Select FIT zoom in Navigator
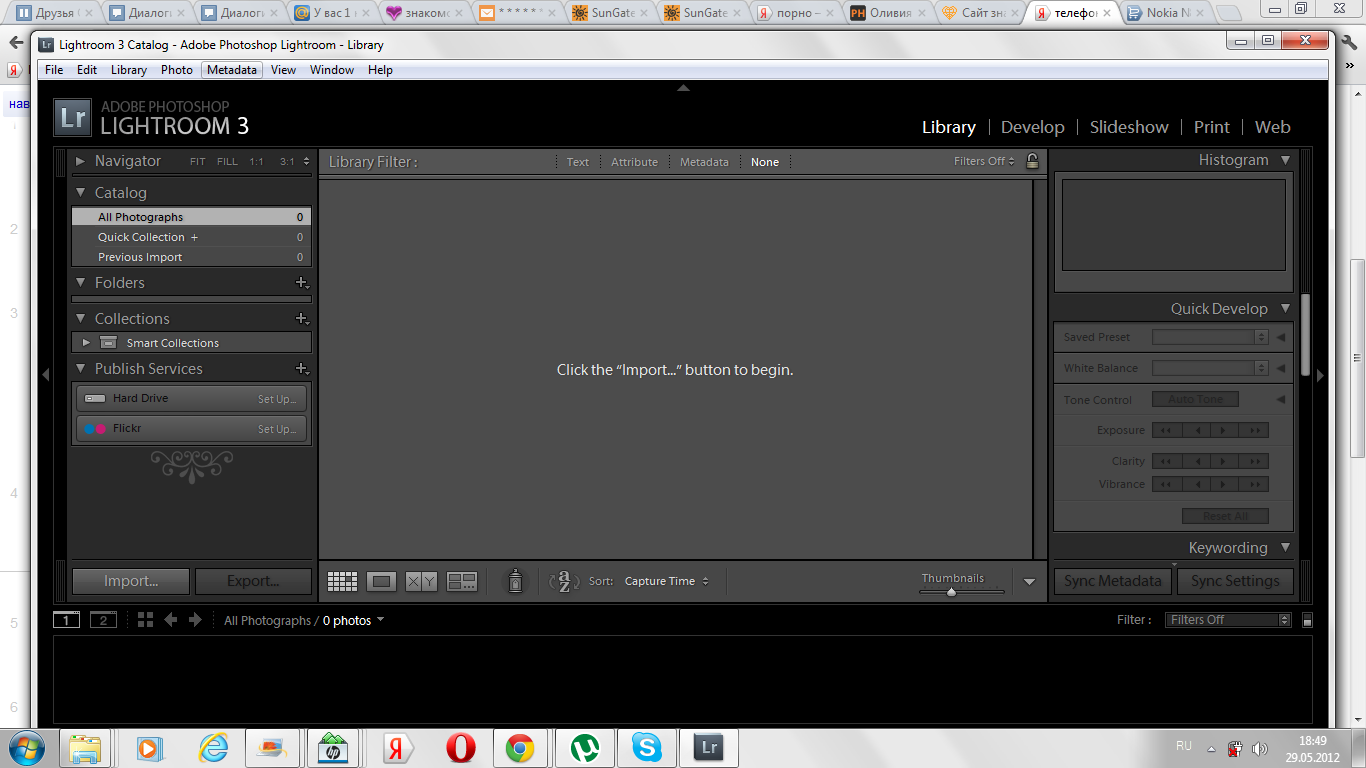 198,162
